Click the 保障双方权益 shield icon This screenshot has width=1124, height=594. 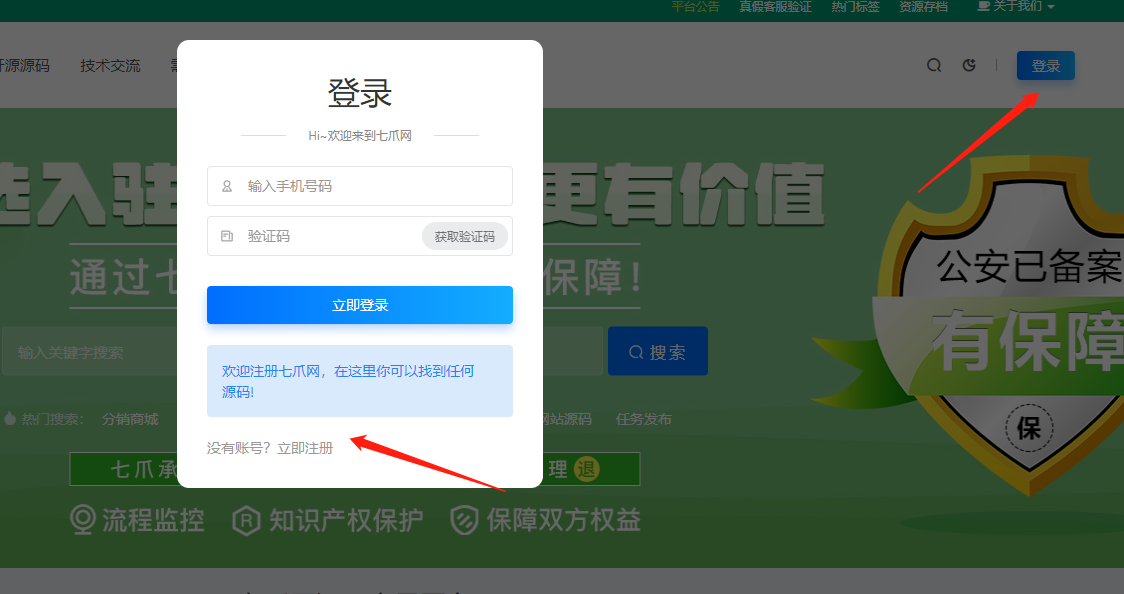(464, 520)
